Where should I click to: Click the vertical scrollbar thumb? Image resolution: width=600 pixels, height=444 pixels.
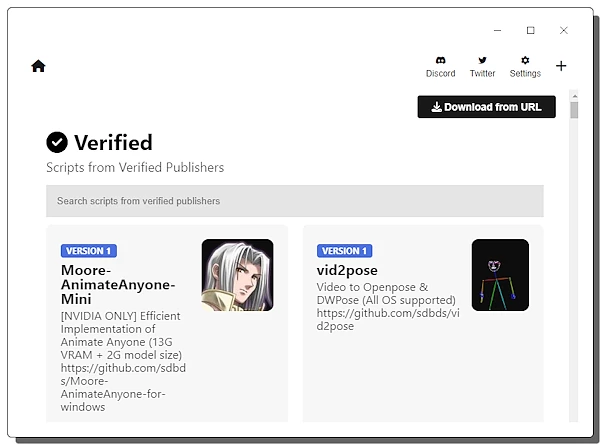574,110
